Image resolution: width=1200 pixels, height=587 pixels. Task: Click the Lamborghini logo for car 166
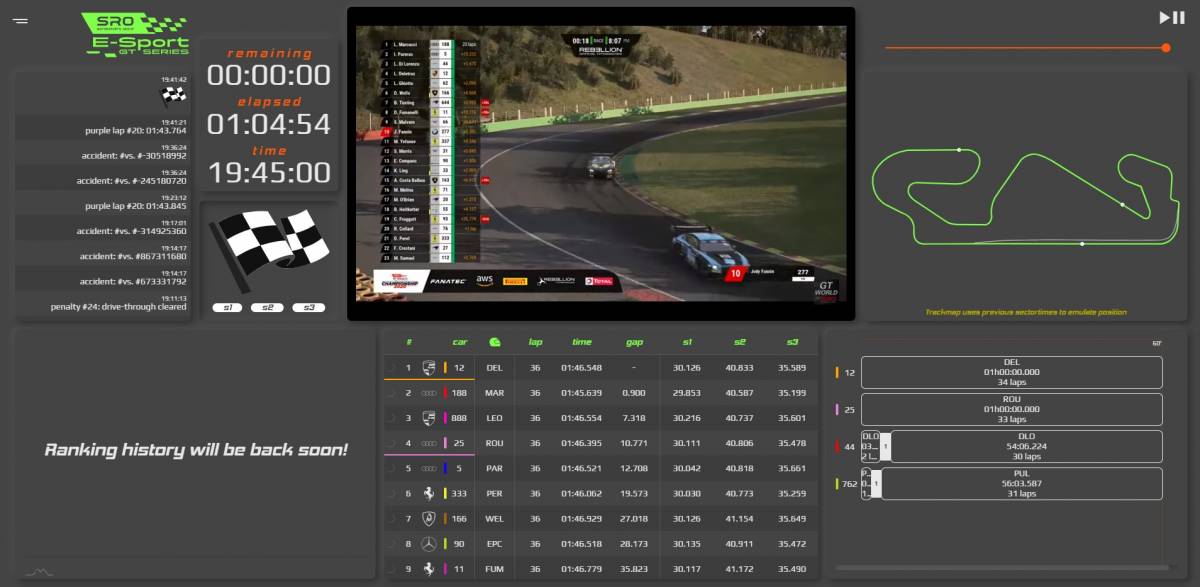point(429,519)
